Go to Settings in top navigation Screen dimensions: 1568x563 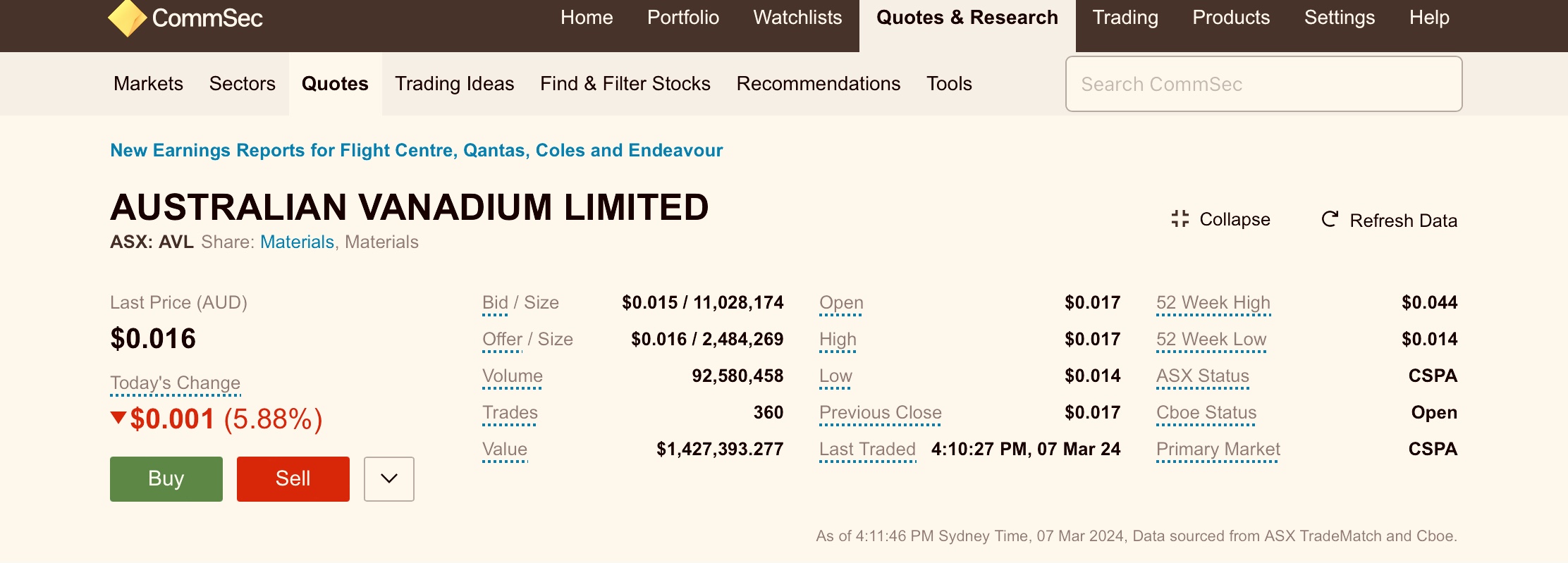click(x=1340, y=18)
